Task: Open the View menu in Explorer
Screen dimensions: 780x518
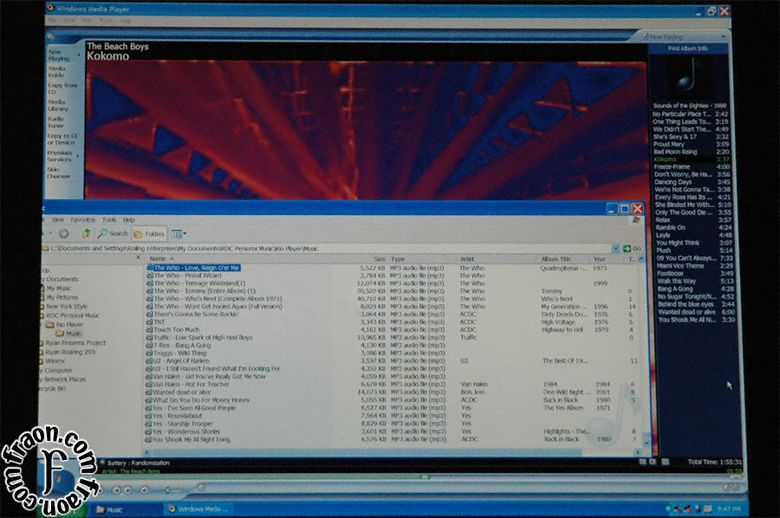Action: coord(58,219)
